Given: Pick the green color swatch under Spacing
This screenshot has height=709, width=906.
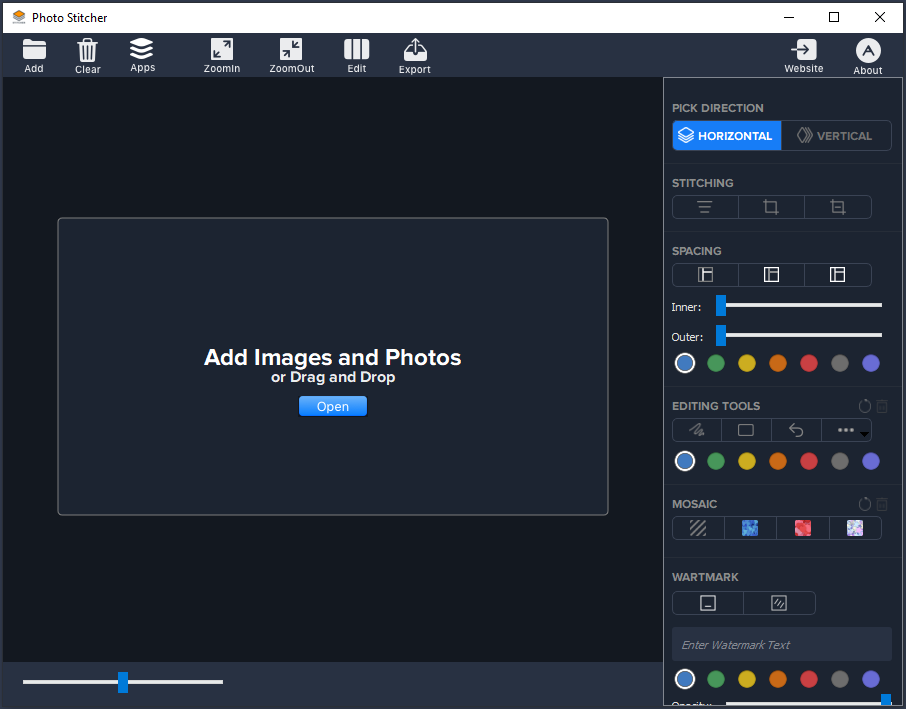Looking at the screenshot, I should tap(716, 363).
